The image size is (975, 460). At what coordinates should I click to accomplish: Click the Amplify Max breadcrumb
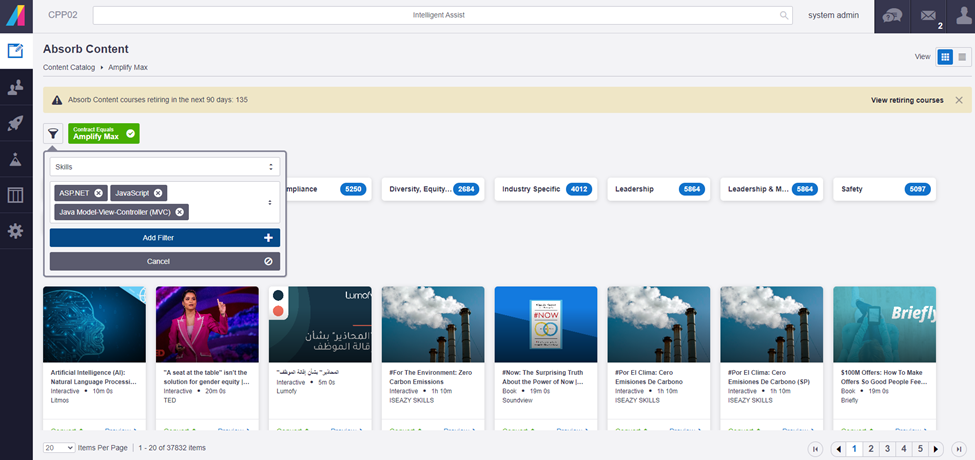click(127, 67)
